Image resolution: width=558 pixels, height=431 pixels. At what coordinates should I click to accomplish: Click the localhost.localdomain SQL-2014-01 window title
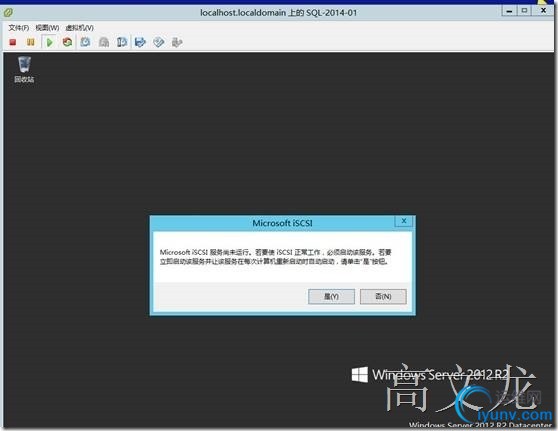[x=278, y=13]
